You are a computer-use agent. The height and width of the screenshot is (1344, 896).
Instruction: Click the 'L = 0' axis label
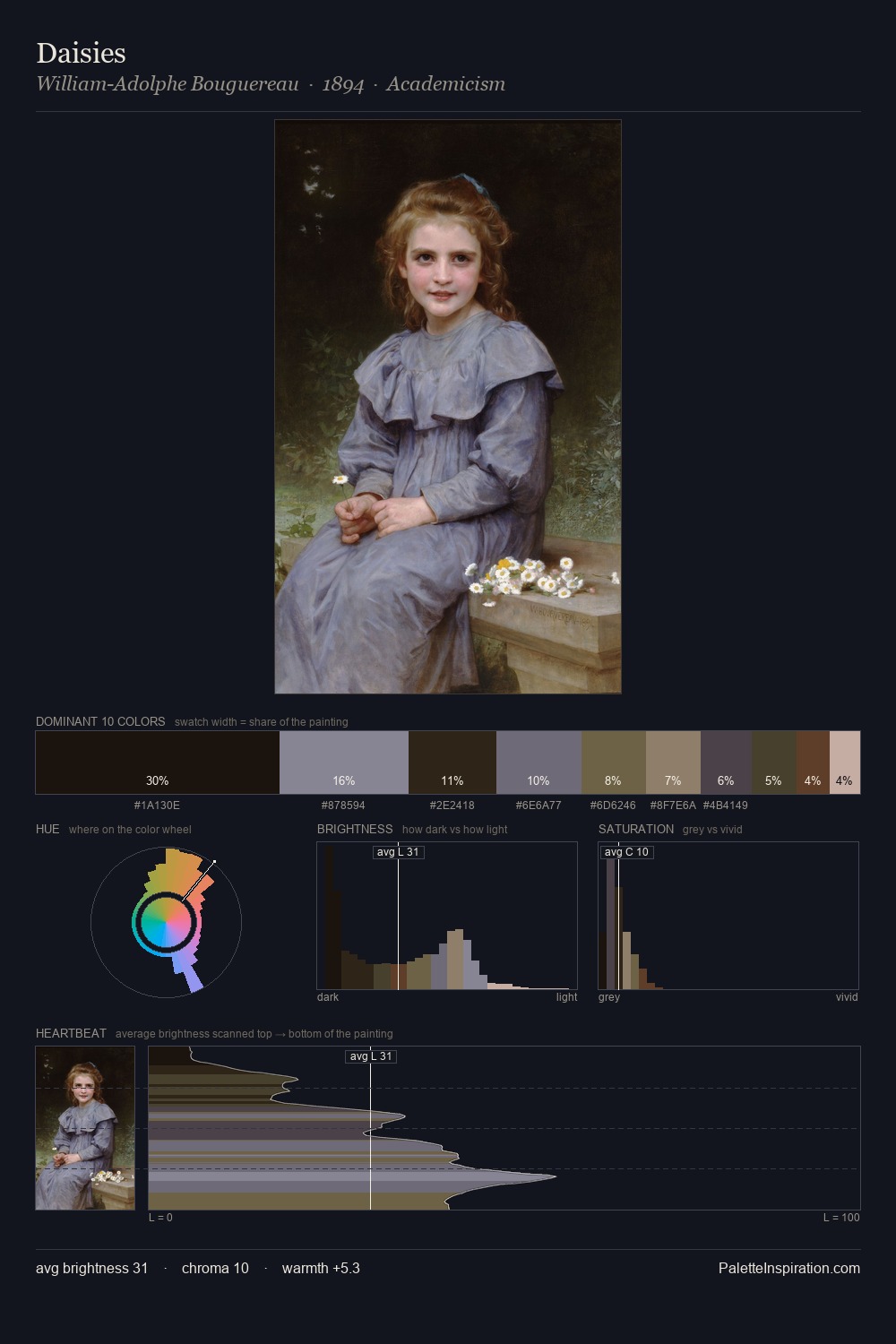160,1218
